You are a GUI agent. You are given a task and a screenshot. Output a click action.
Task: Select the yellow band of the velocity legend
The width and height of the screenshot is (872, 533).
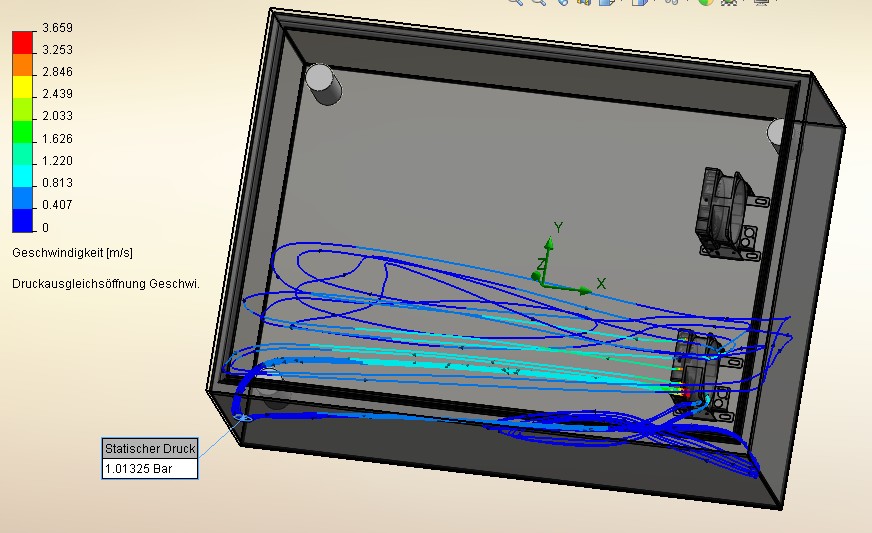(x=23, y=87)
